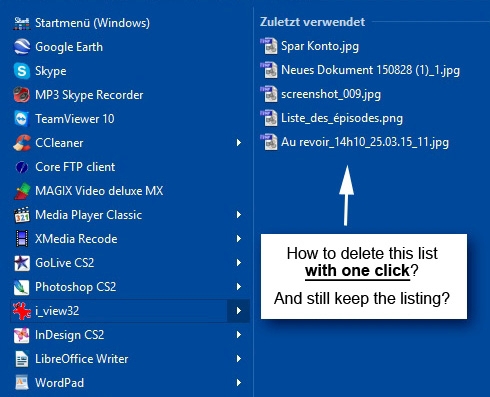Open recent file Liste_des_épisodes.png
The height and width of the screenshot is (397, 490).
pos(342,118)
